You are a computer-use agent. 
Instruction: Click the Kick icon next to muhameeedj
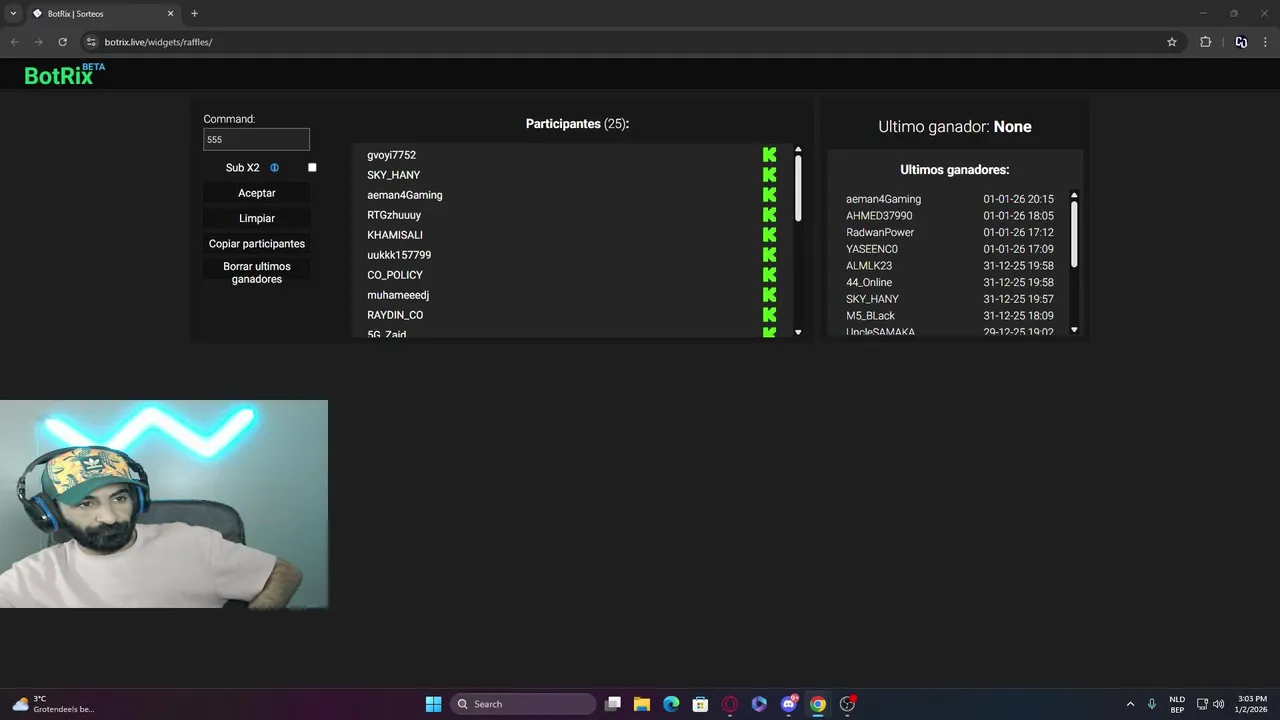(769, 295)
